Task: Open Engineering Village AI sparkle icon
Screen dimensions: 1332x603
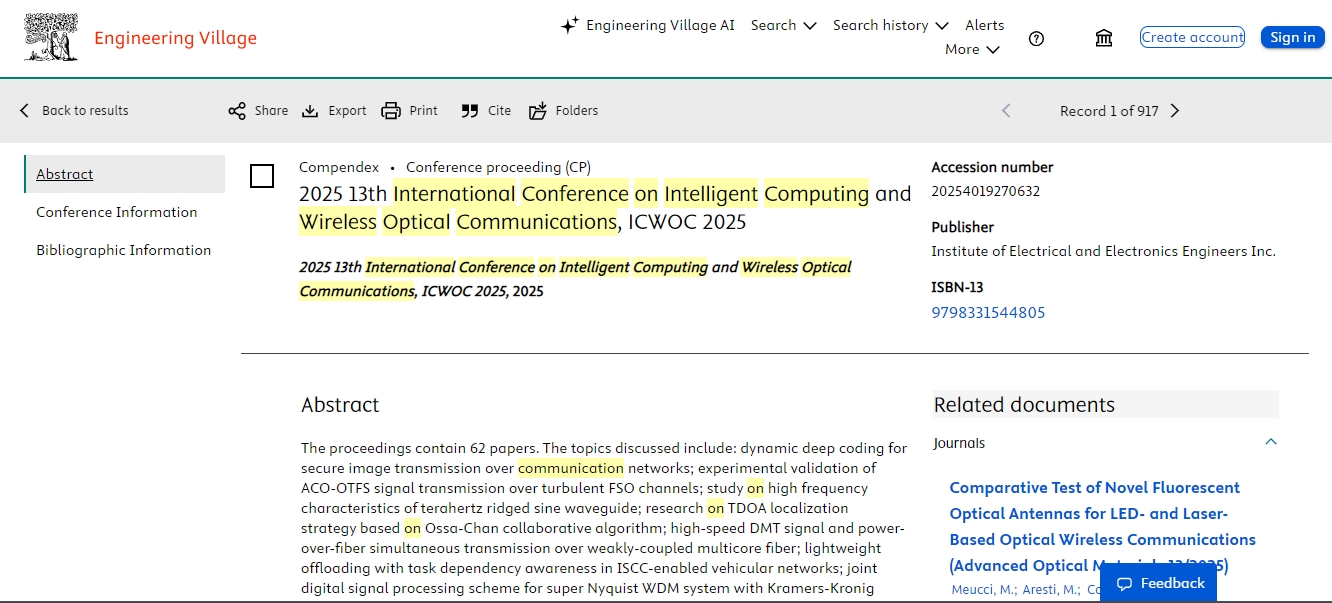Action: (x=569, y=26)
